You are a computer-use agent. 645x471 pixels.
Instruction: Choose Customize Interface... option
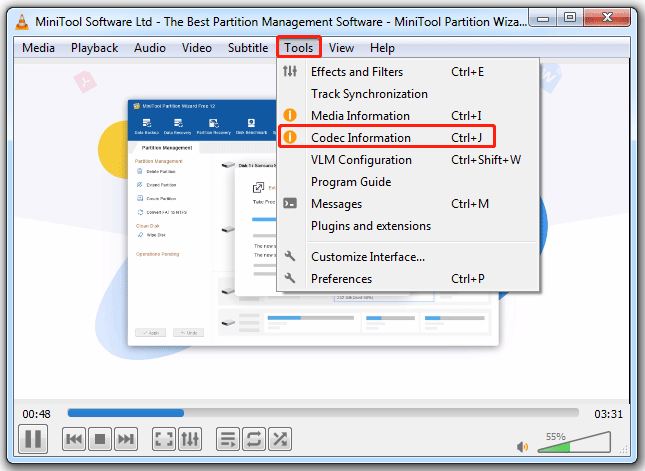[x=408, y=257]
